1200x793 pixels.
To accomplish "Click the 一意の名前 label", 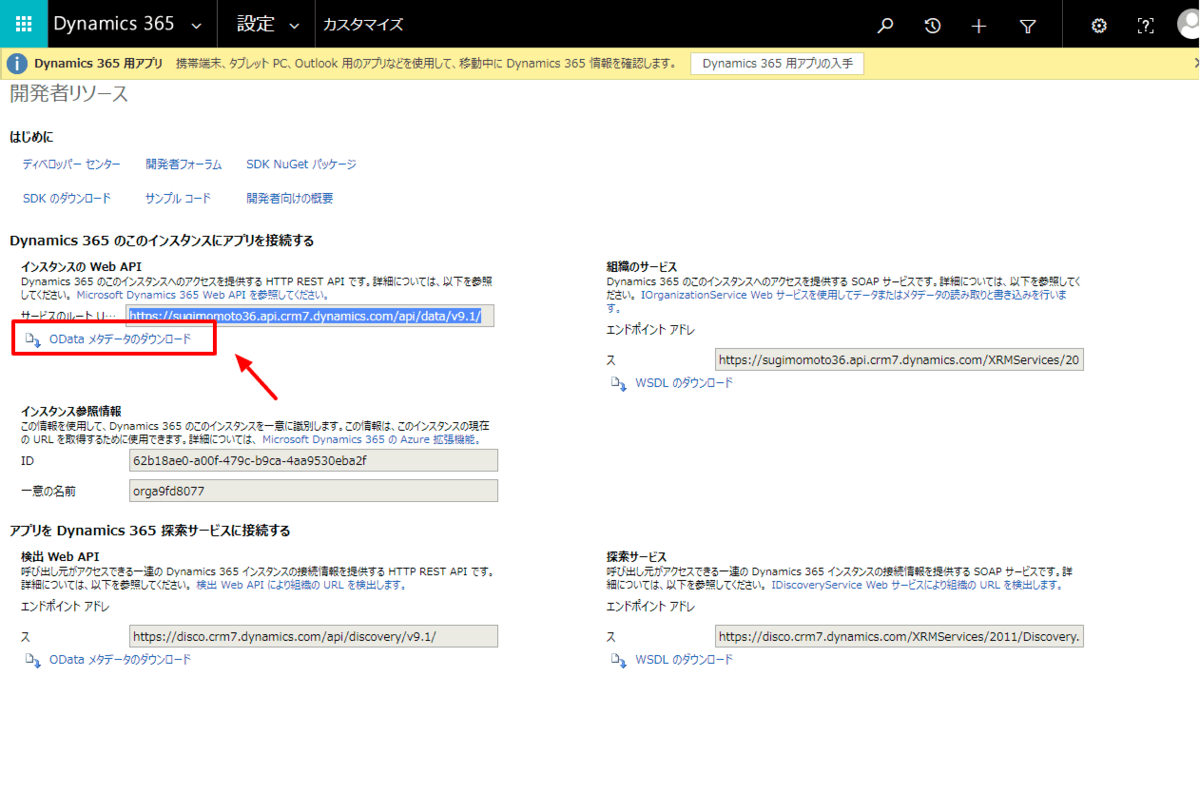I will click(48, 491).
